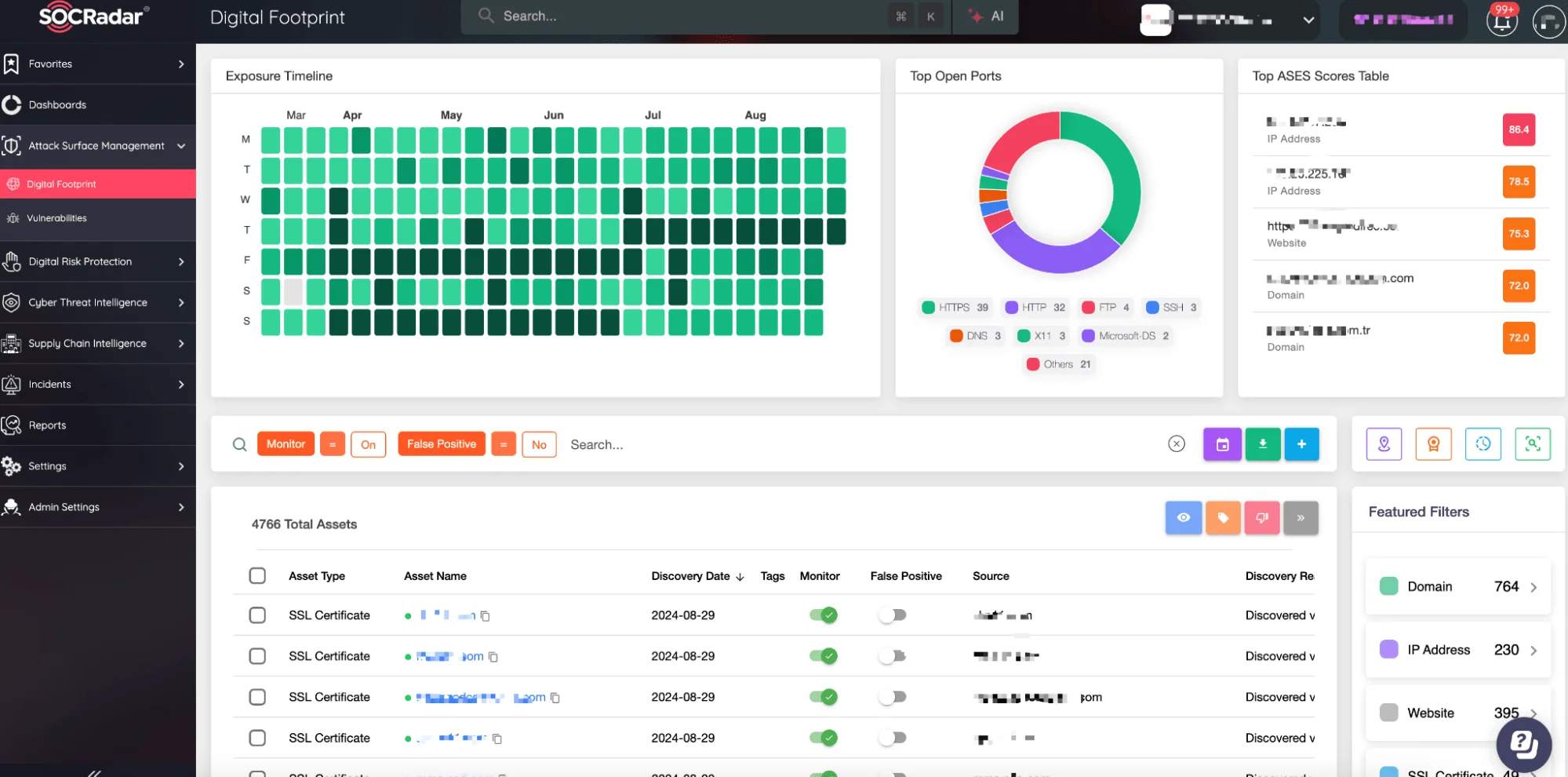Copy the first SSL Certificate asset name
Viewport: 1568px width, 777px height.
(485, 616)
